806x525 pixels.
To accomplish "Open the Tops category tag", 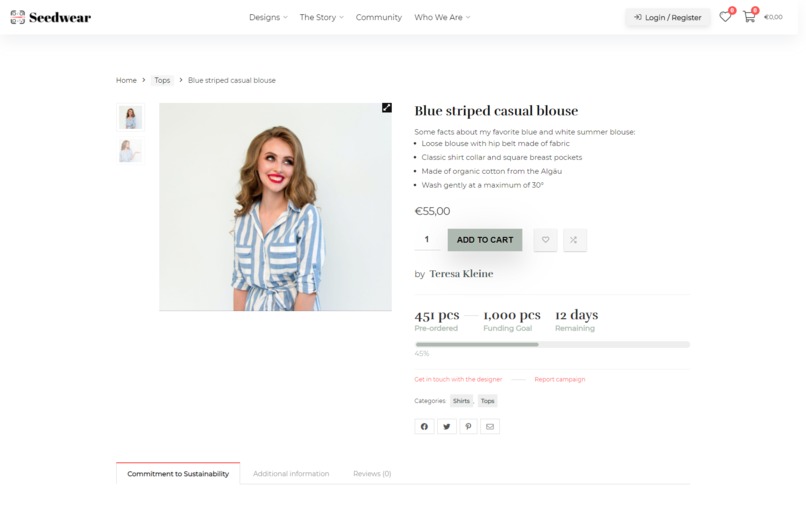I will [488, 401].
